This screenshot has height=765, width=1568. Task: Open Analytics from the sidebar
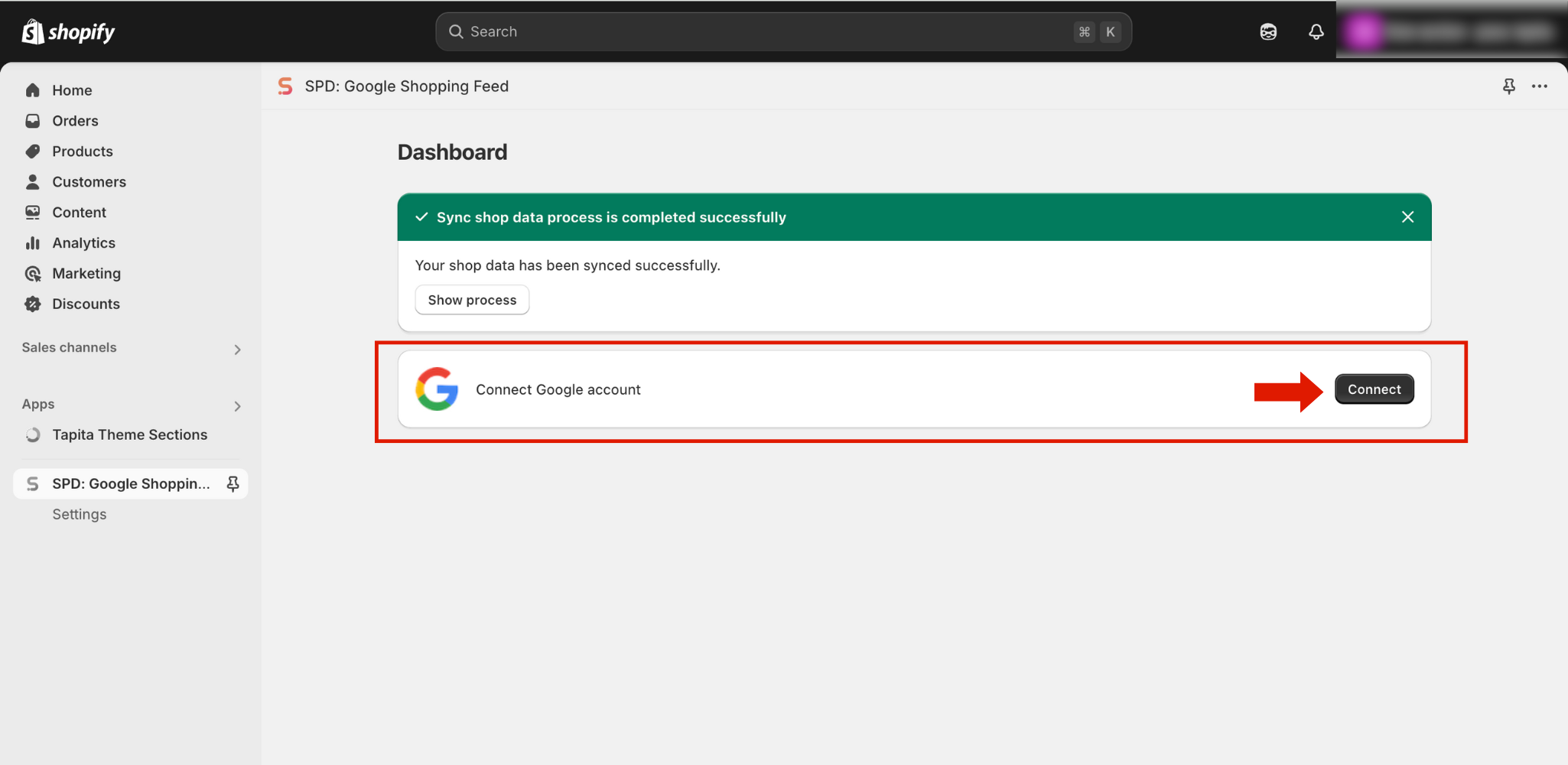[131, 243]
